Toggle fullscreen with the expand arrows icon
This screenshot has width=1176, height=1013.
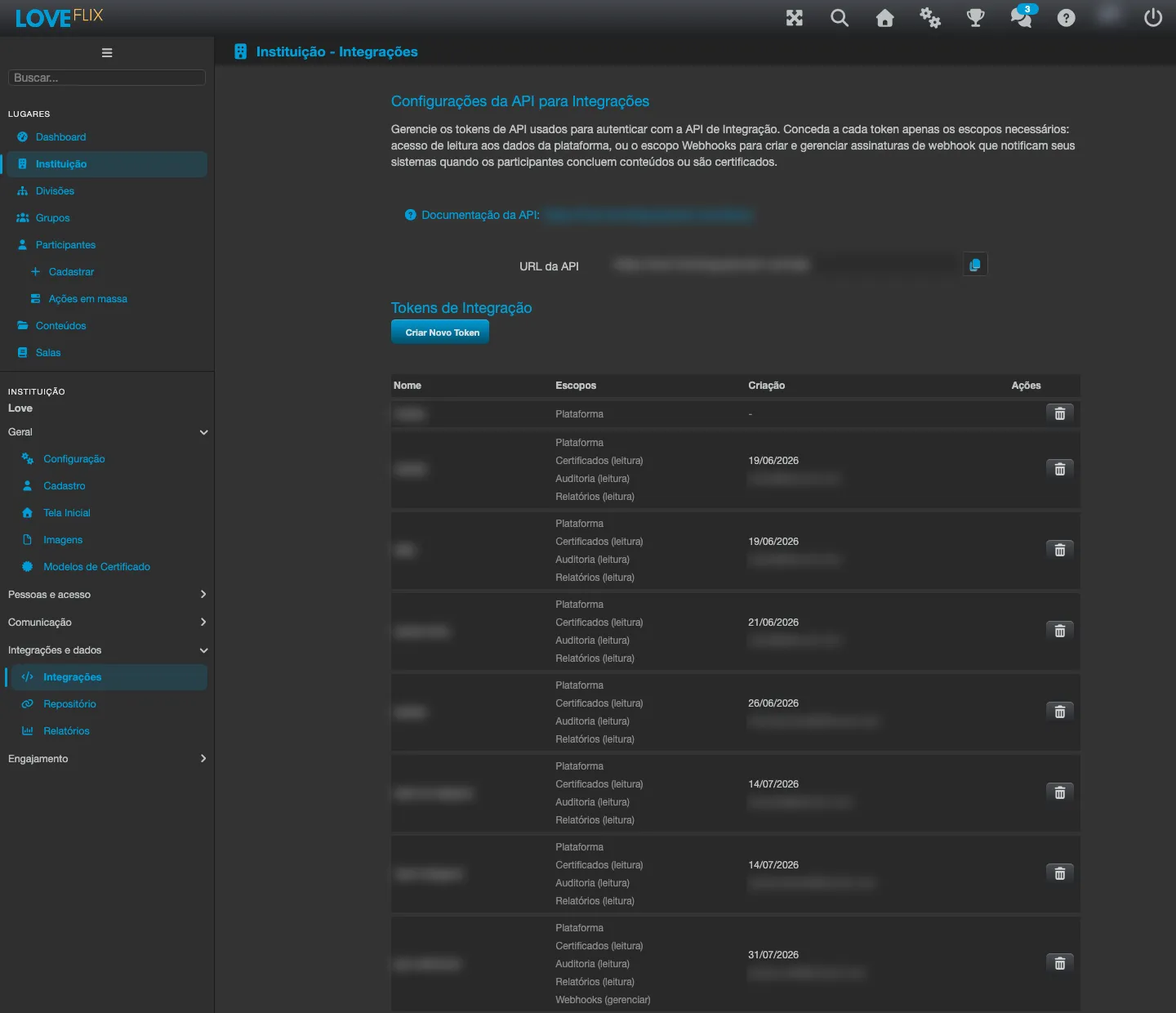(x=795, y=18)
